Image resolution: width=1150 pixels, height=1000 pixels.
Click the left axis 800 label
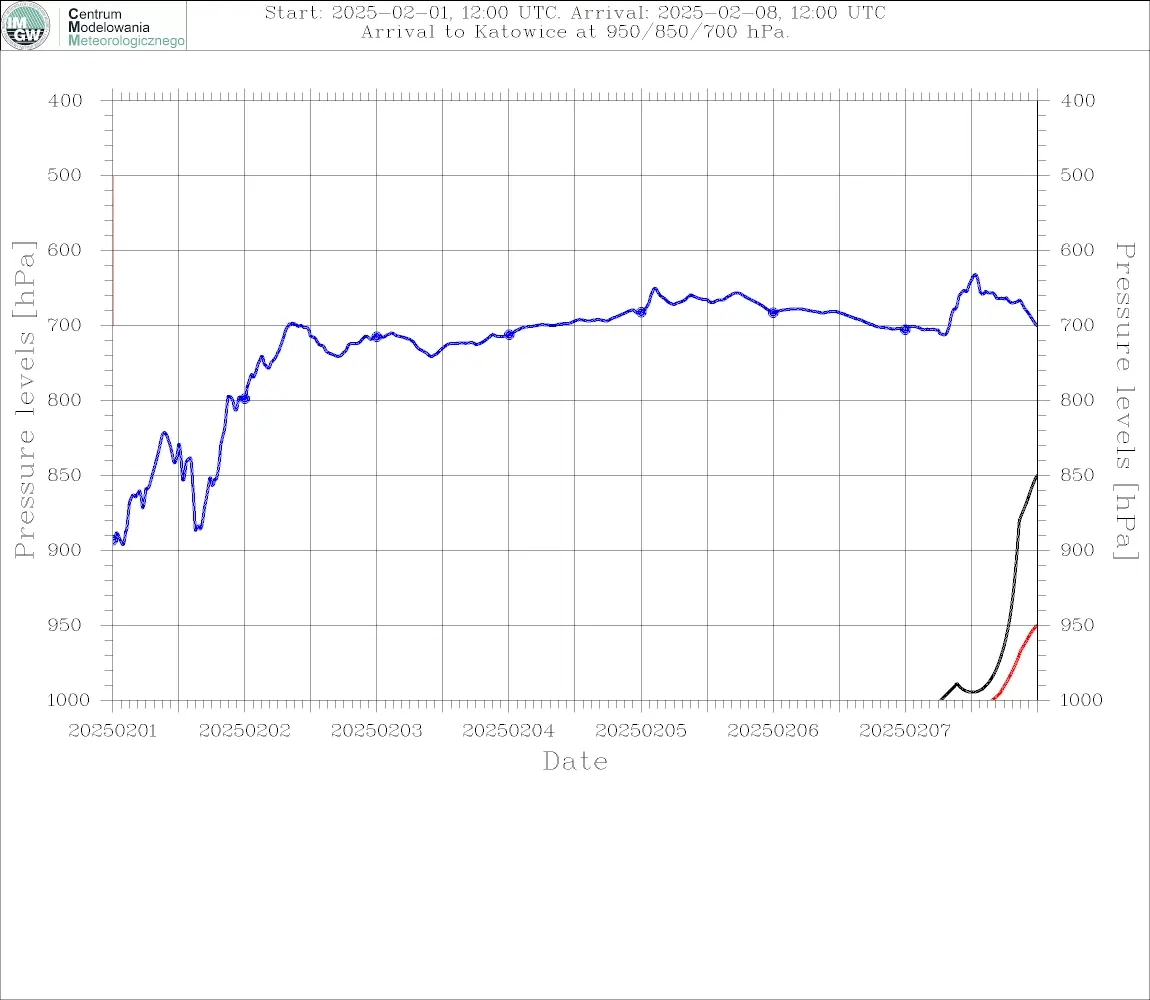click(65, 401)
